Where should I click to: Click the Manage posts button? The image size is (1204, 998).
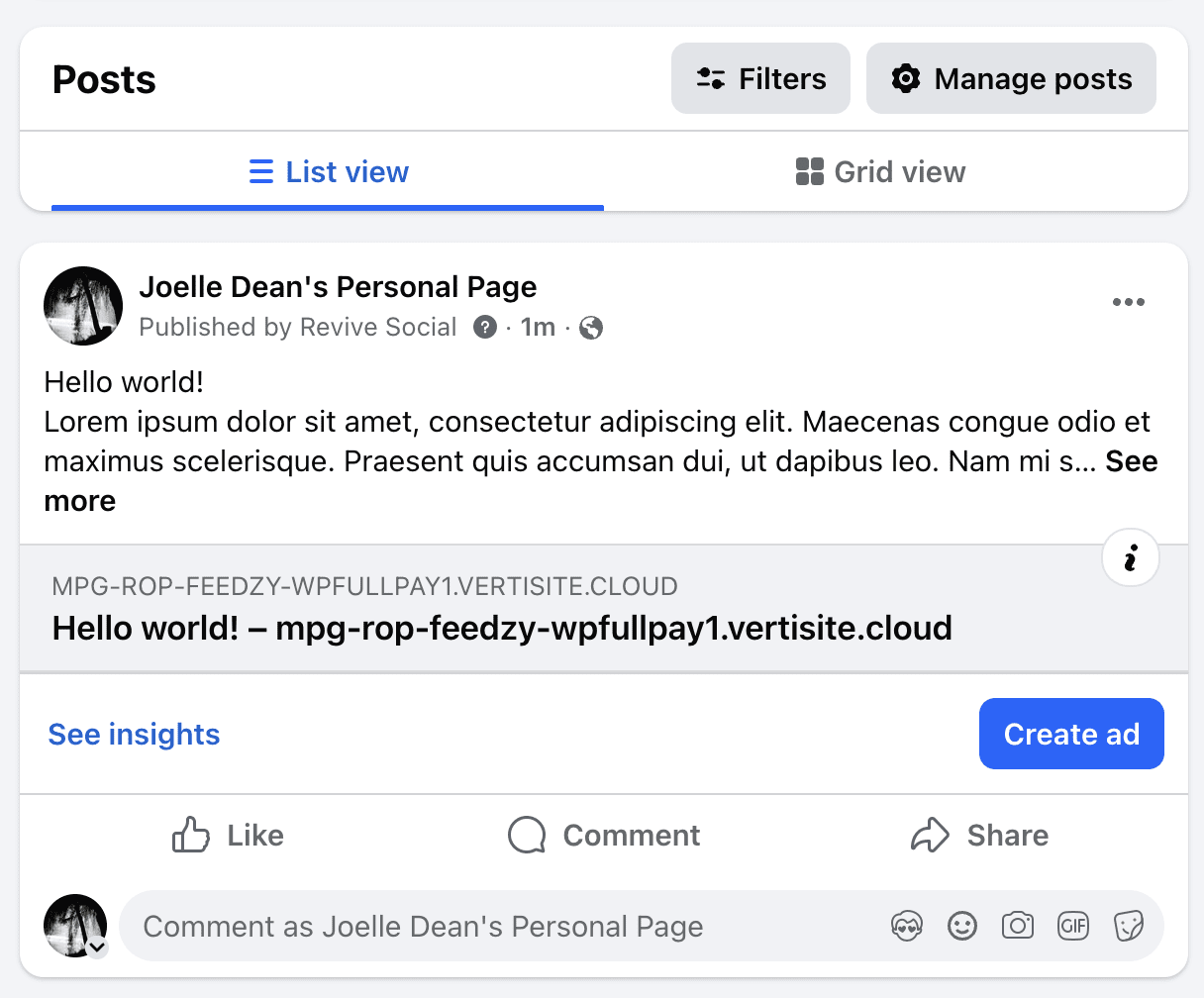tap(1011, 79)
